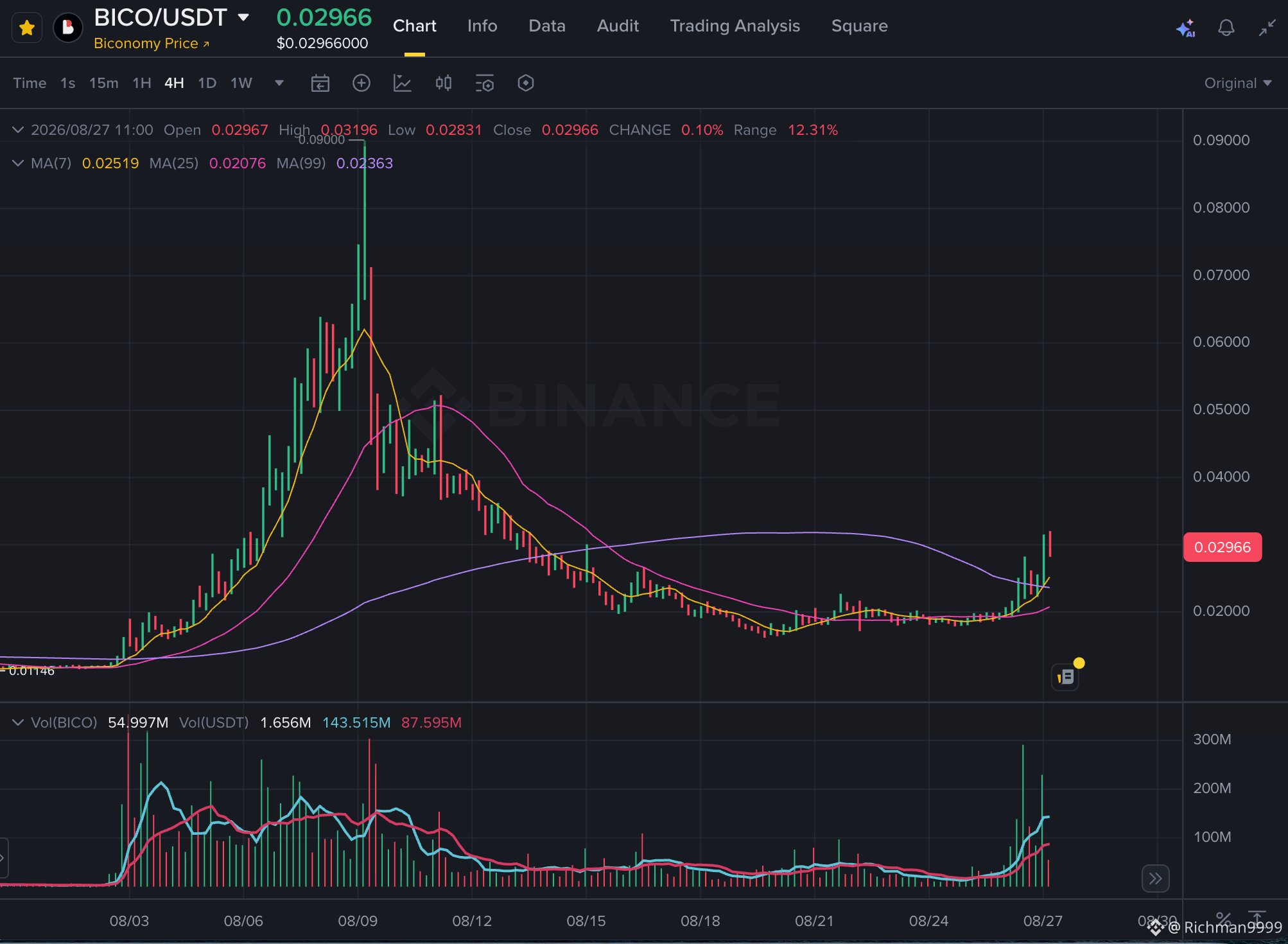The image size is (1288, 944).
Task: Open the BICO/USDT pair selector dropdown
Action: coord(243,17)
